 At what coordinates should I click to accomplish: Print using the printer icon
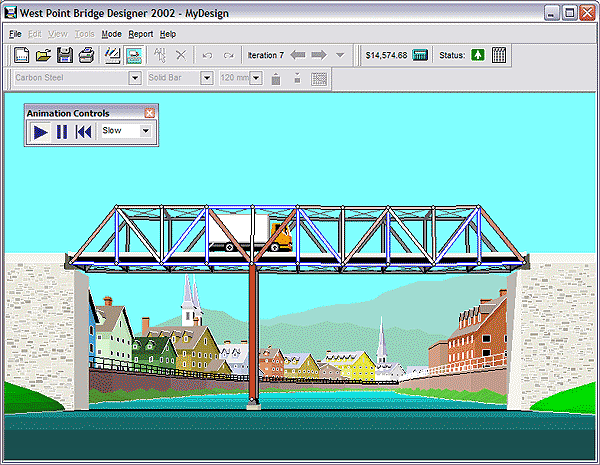point(86,55)
